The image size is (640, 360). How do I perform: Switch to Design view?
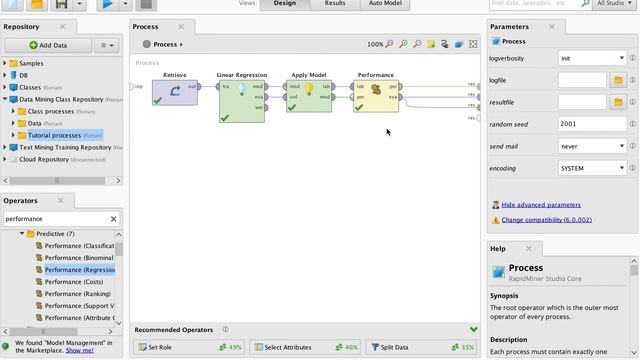[284, 3]
